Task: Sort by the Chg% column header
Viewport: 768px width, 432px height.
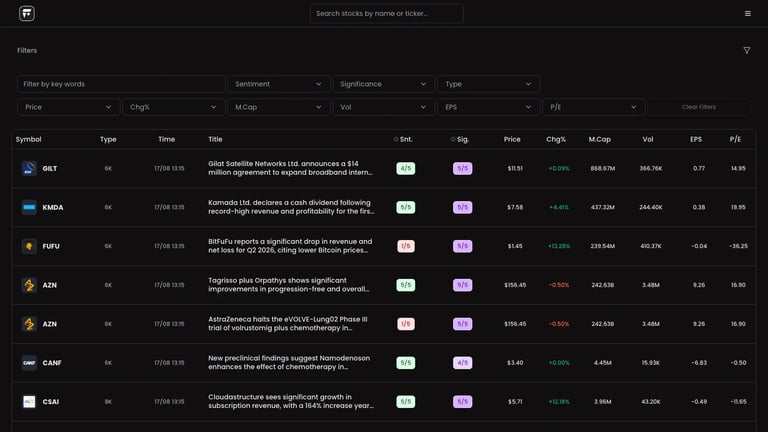Action: click(x=556, y=139)
